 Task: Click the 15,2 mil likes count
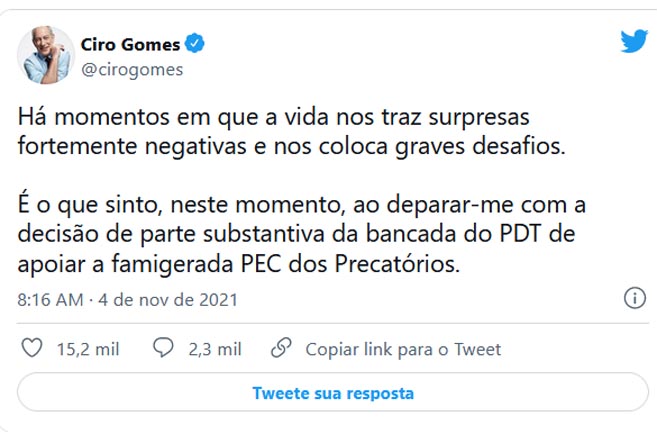pos(88,350)
